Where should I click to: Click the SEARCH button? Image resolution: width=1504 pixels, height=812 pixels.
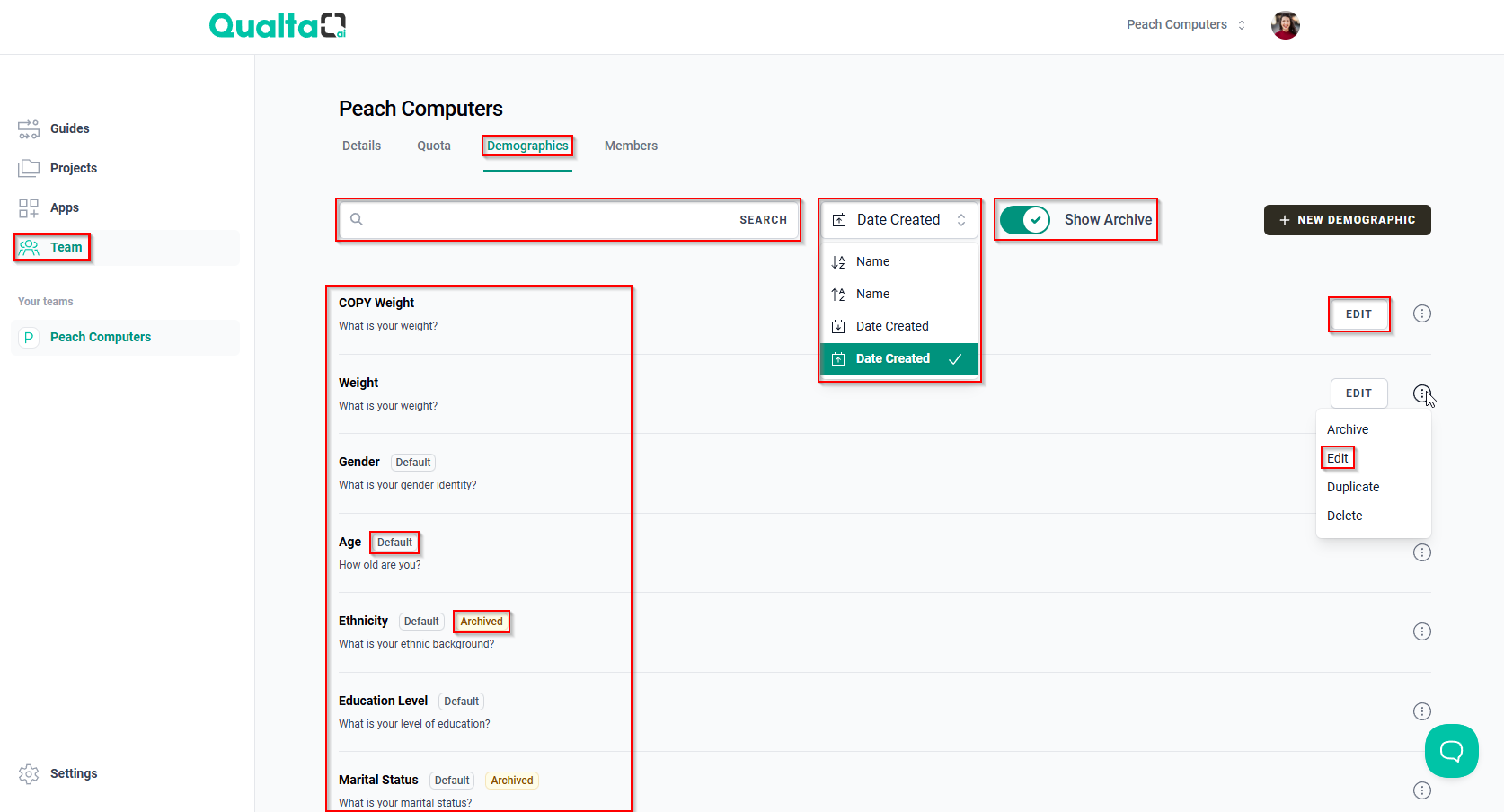[764, 220]
